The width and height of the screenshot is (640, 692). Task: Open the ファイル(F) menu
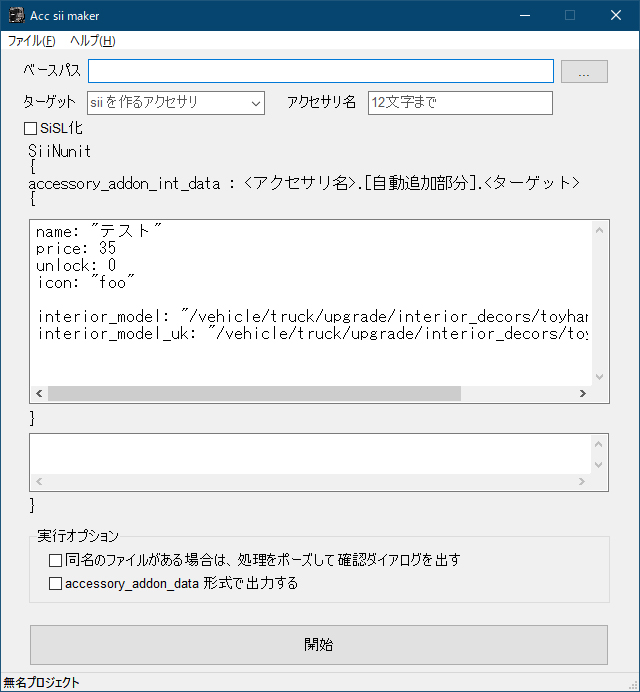32,41
